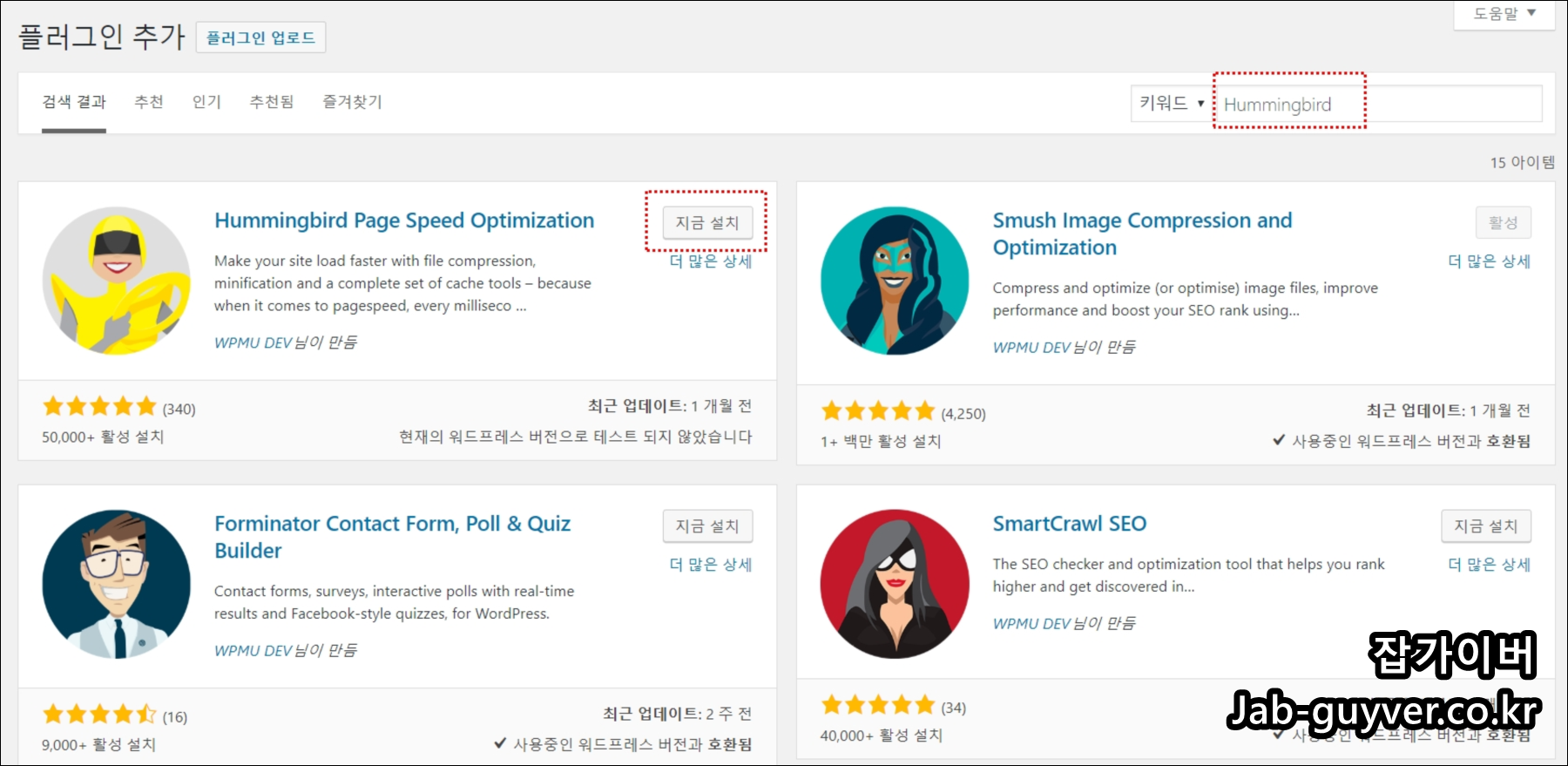
Task: Open the 키워드 search type dropdown
Action: (x=1171, y=103)
